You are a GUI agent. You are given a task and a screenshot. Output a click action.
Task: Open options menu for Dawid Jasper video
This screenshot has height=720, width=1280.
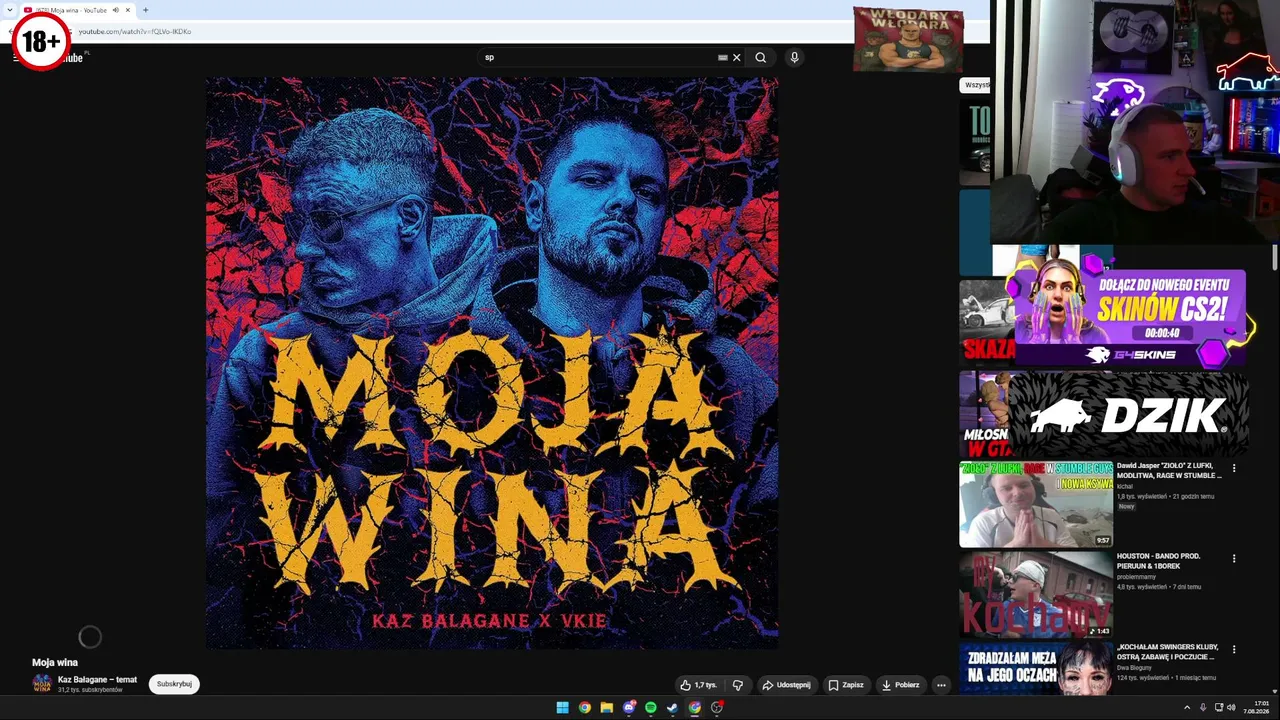1234,468
